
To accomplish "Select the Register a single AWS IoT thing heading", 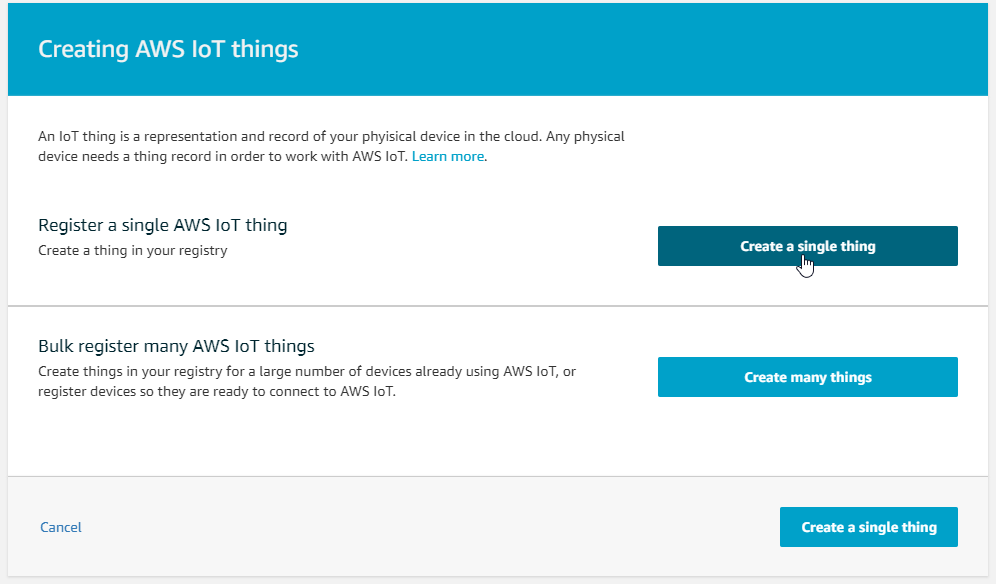I will pos(163,225).
